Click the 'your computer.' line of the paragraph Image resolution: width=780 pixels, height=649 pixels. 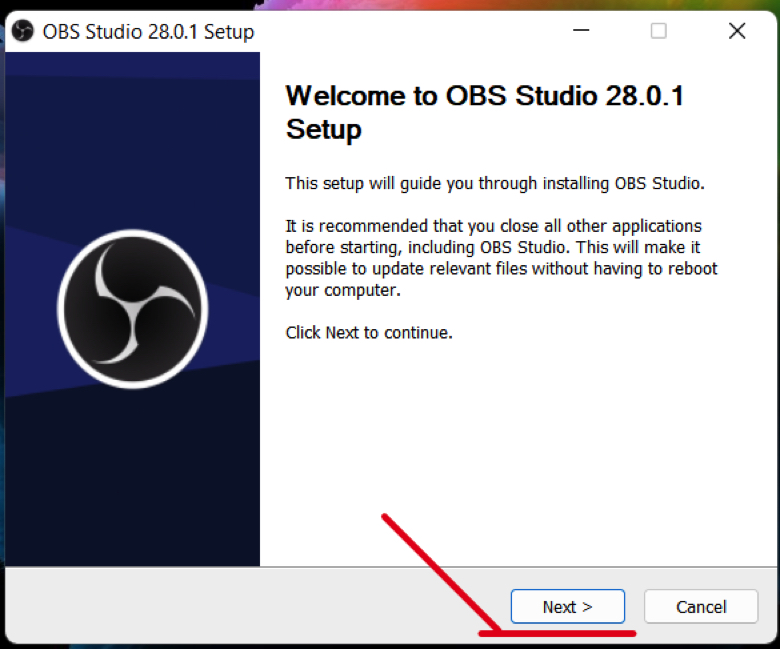(x=343, y=290)
